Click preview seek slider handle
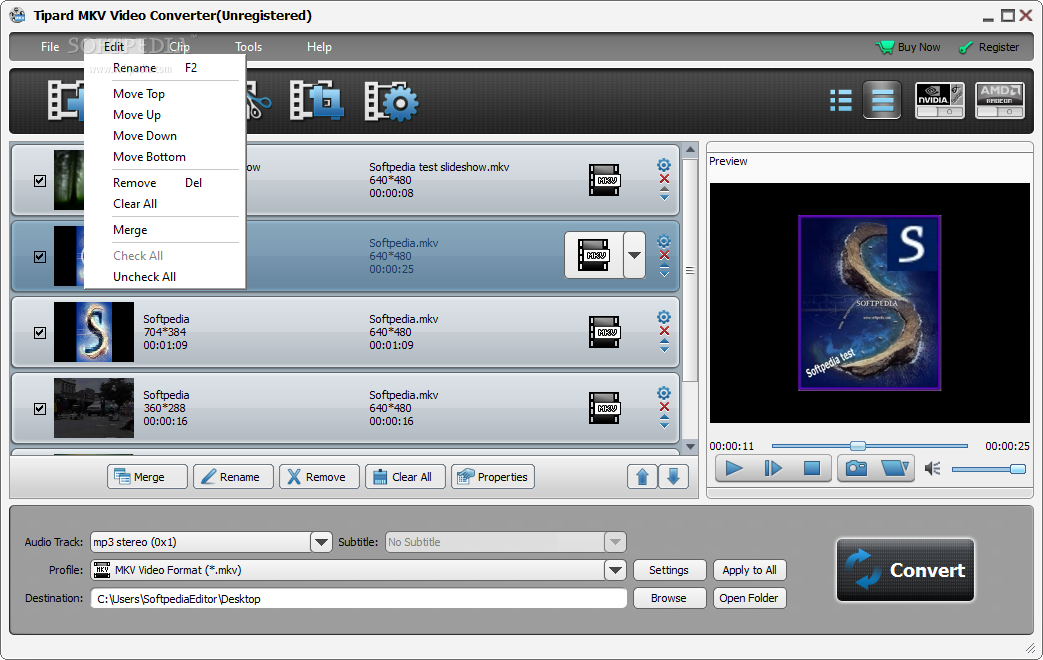The width and height of the screenshot is (1043, 660). [858, 446]
